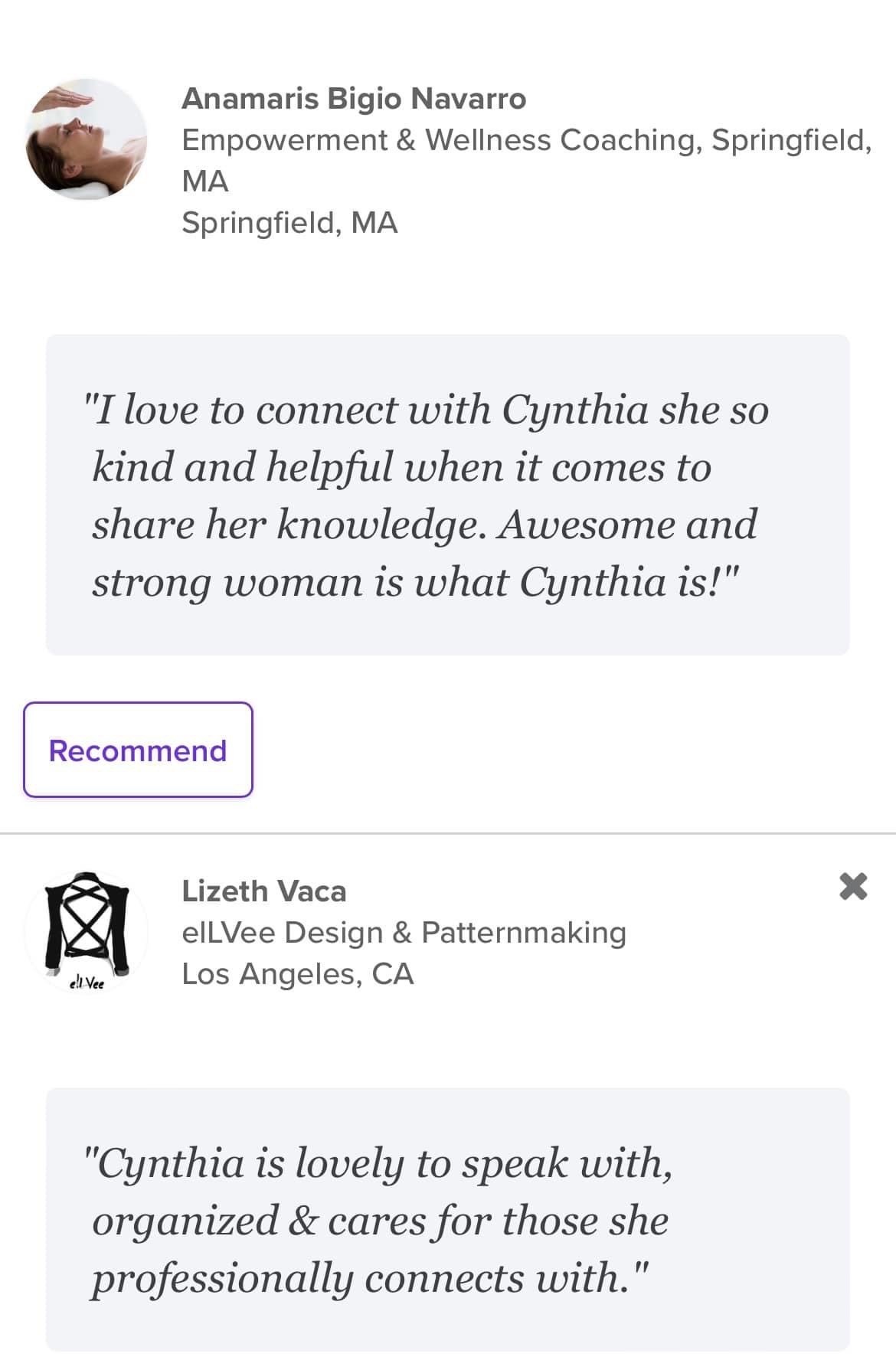Open Lizeth Vaca's name link
This screenshot has height=1357, width=896.
coord(263,891)
